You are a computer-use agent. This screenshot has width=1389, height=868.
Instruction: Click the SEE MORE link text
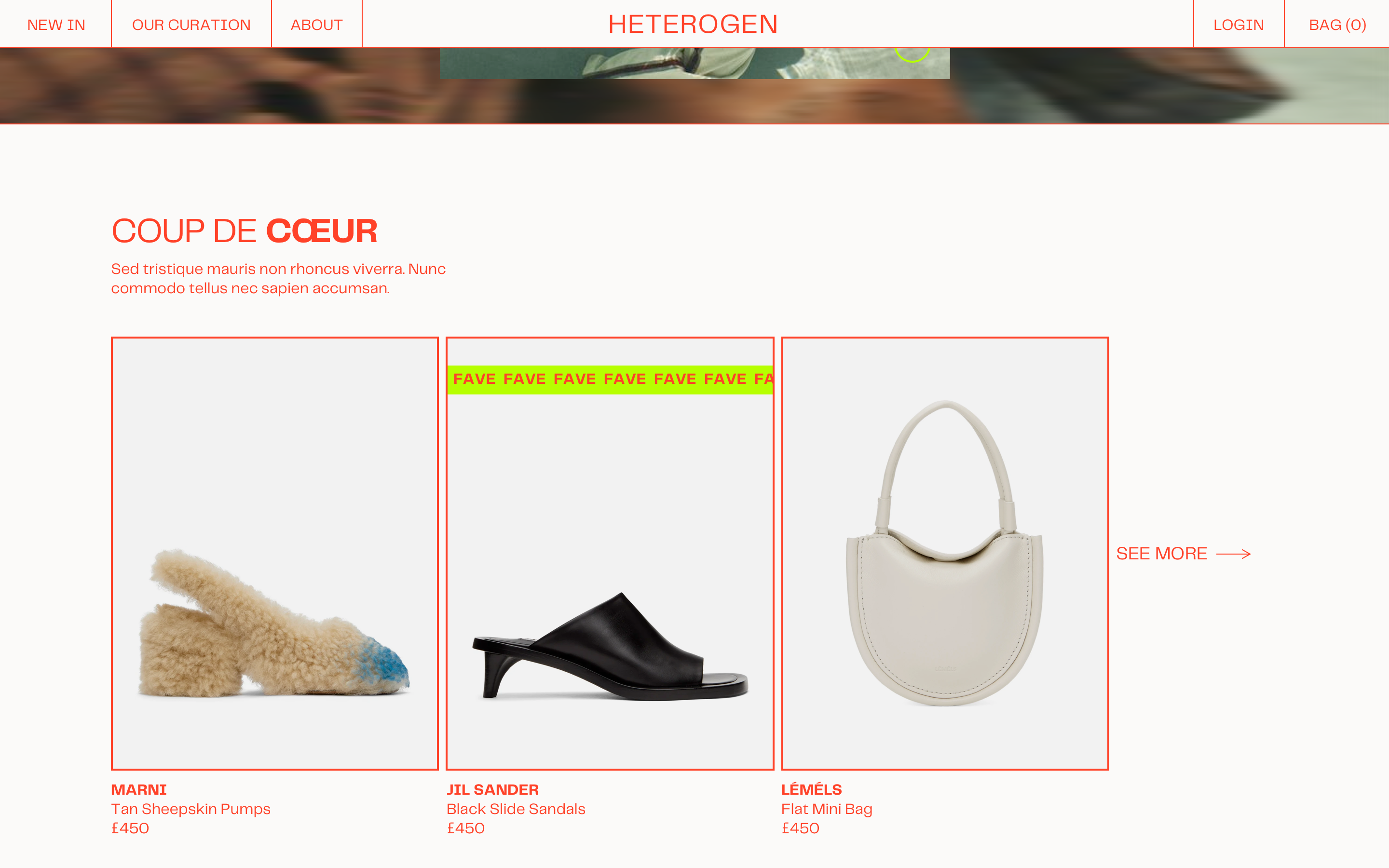pos(1162,554)
